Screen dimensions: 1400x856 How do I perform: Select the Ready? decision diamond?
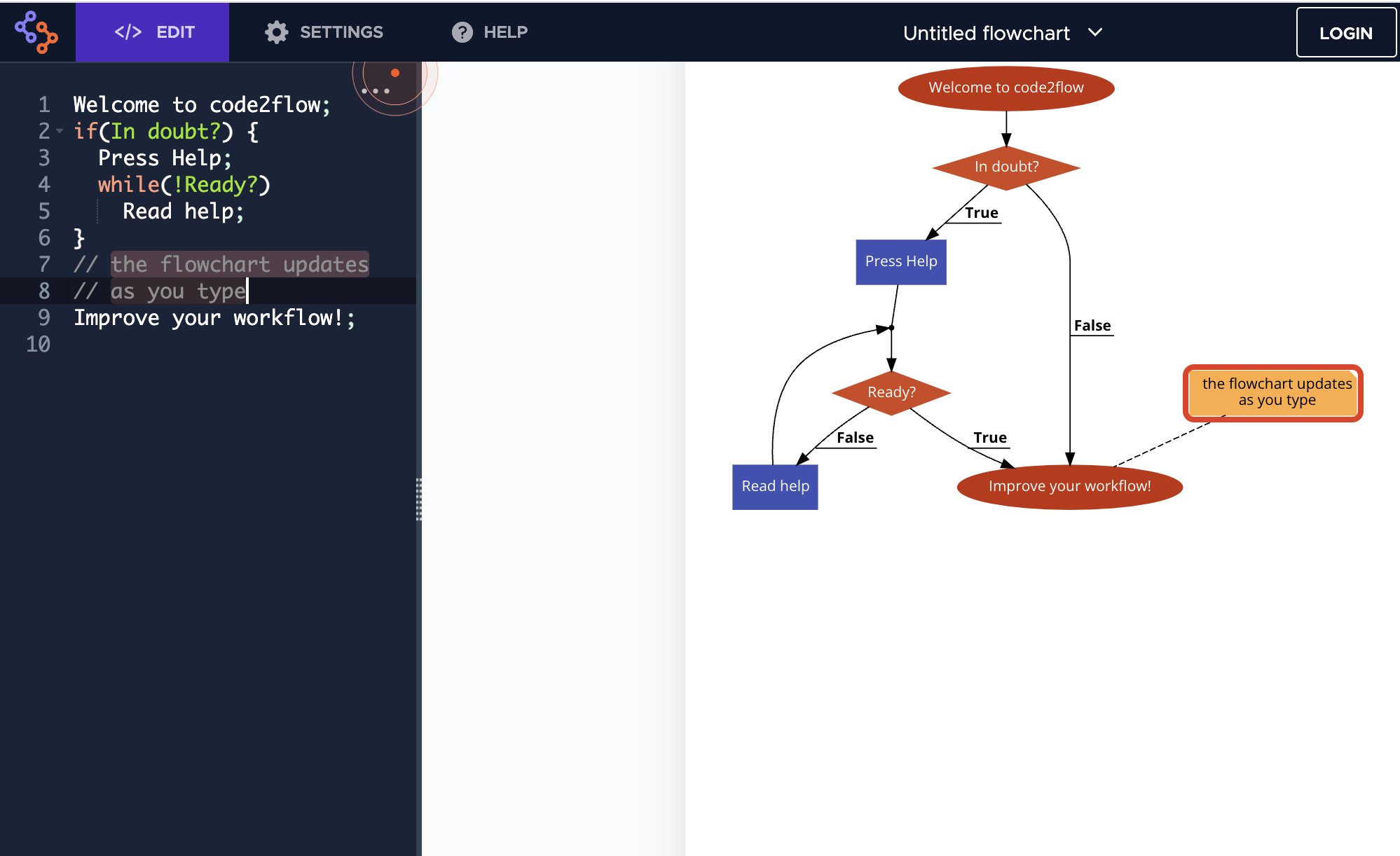[x=891, y=392]
